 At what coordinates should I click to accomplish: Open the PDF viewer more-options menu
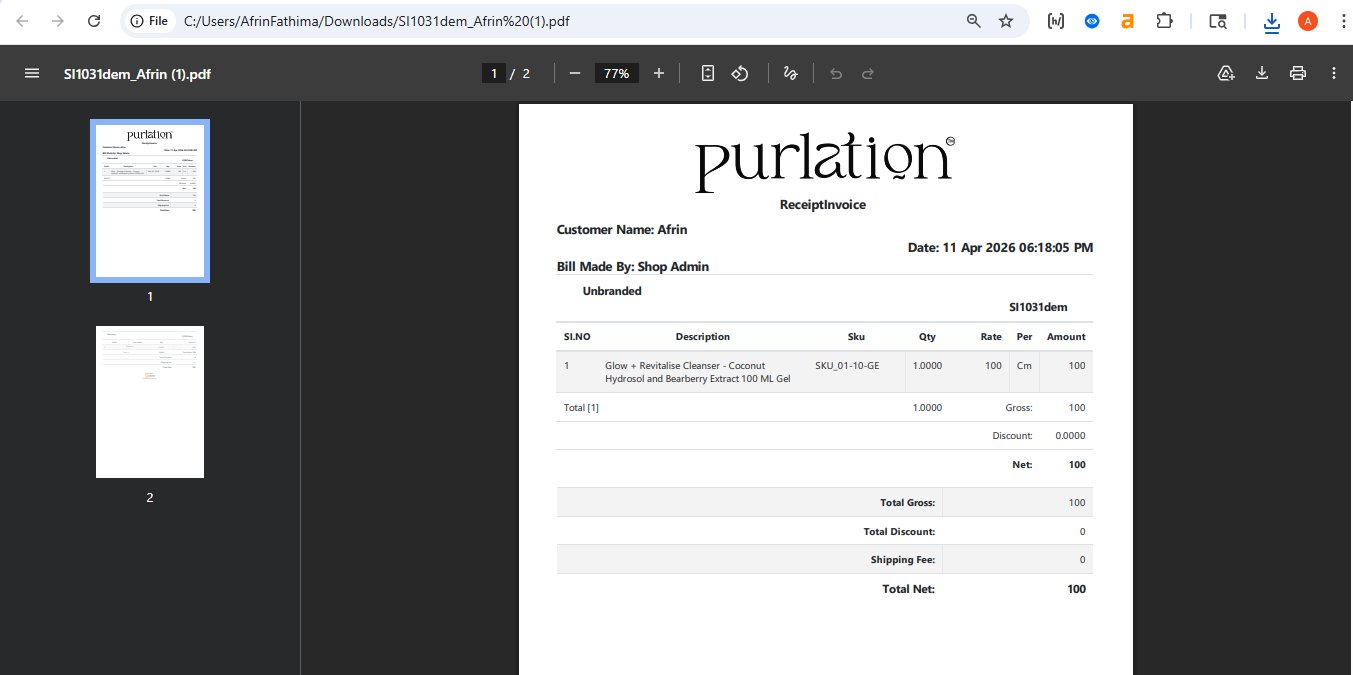coord(1333,72)
